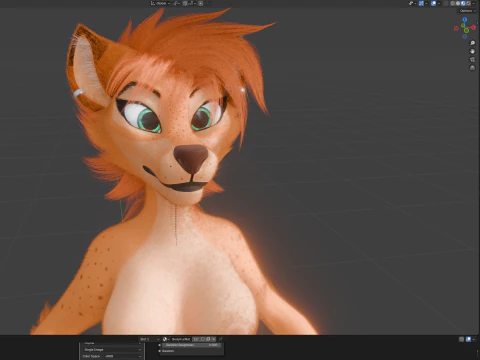This screenshot has height=360, width=480.
Task: Click the faded negative X axis gizmo circle
Action: click(x=456, y=29)
